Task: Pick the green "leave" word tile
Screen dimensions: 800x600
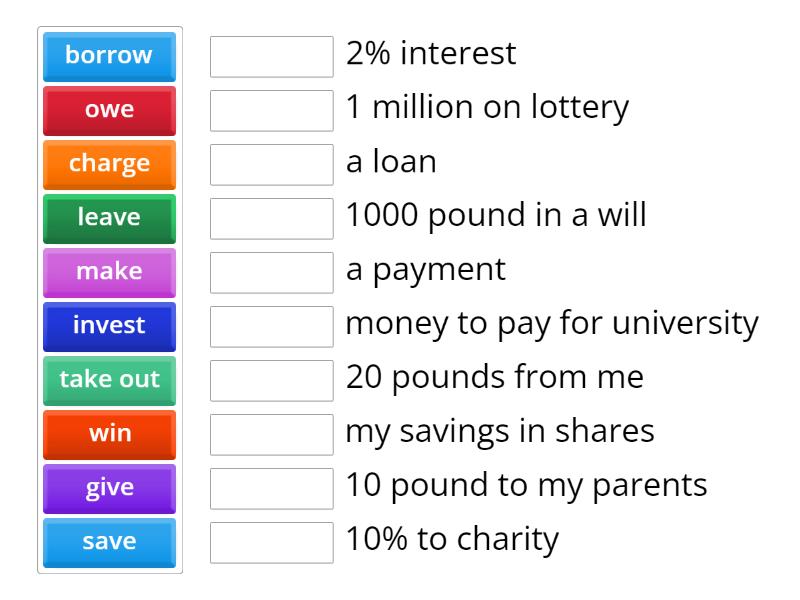Action: point(109,219)
